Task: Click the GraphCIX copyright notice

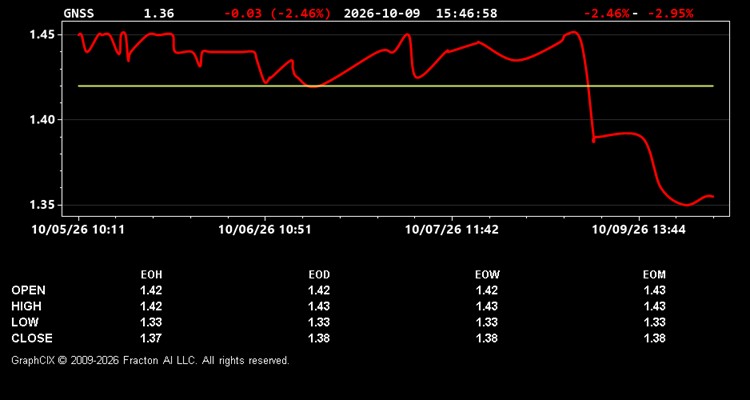Action: coord(151,360)
